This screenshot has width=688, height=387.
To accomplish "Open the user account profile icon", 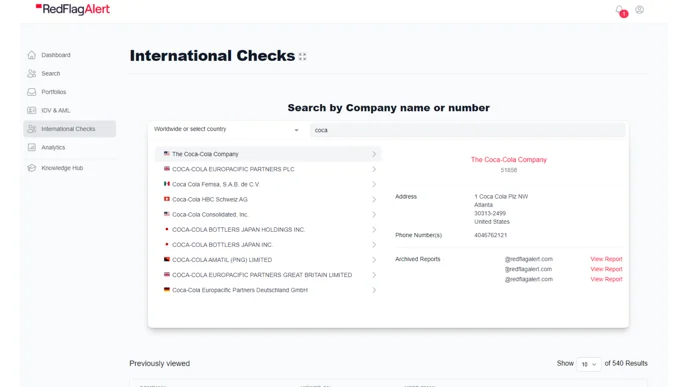I will 639,10.
